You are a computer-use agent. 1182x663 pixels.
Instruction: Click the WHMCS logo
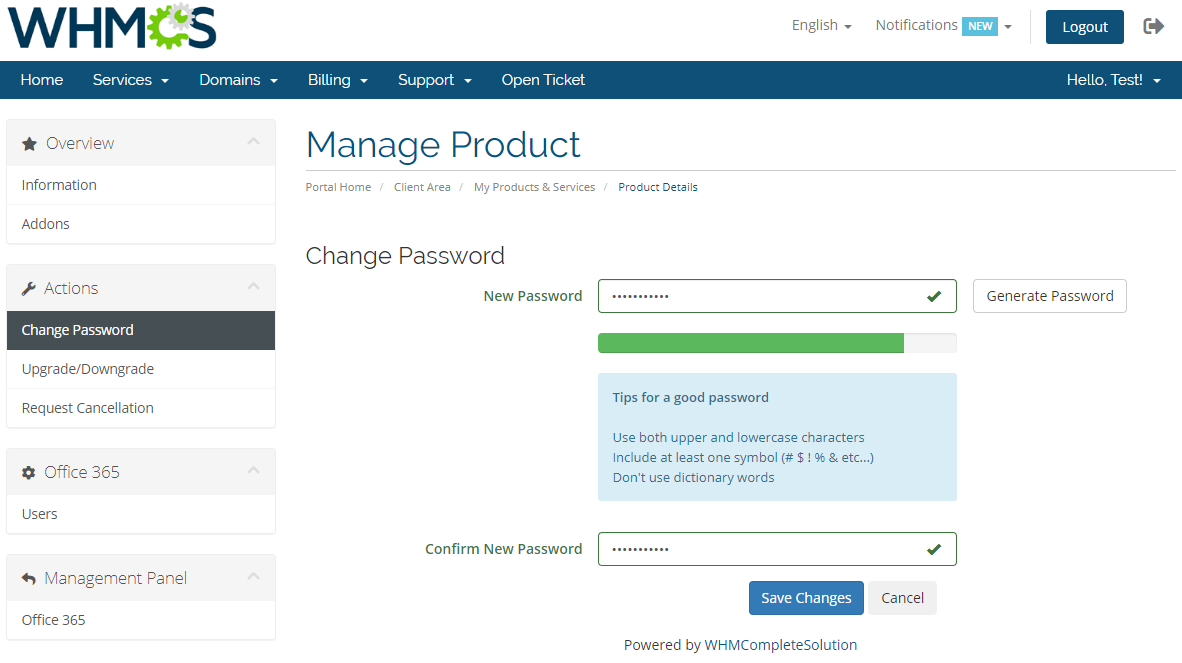pos(110,27)
